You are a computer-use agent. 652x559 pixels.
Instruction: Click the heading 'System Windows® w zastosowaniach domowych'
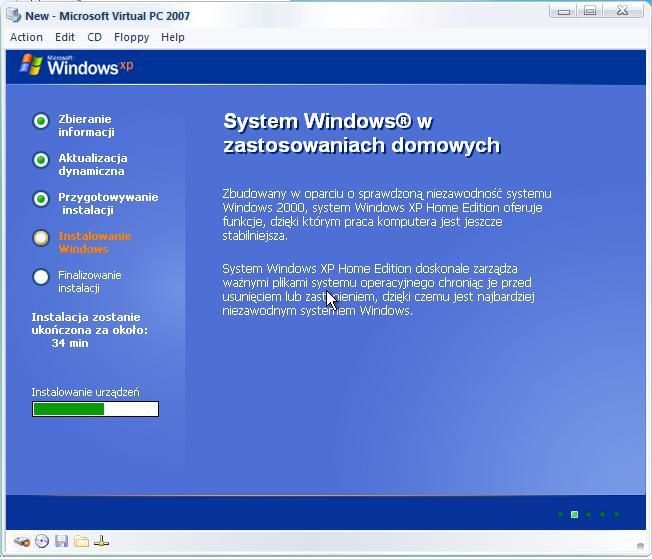tap(362, 133)
